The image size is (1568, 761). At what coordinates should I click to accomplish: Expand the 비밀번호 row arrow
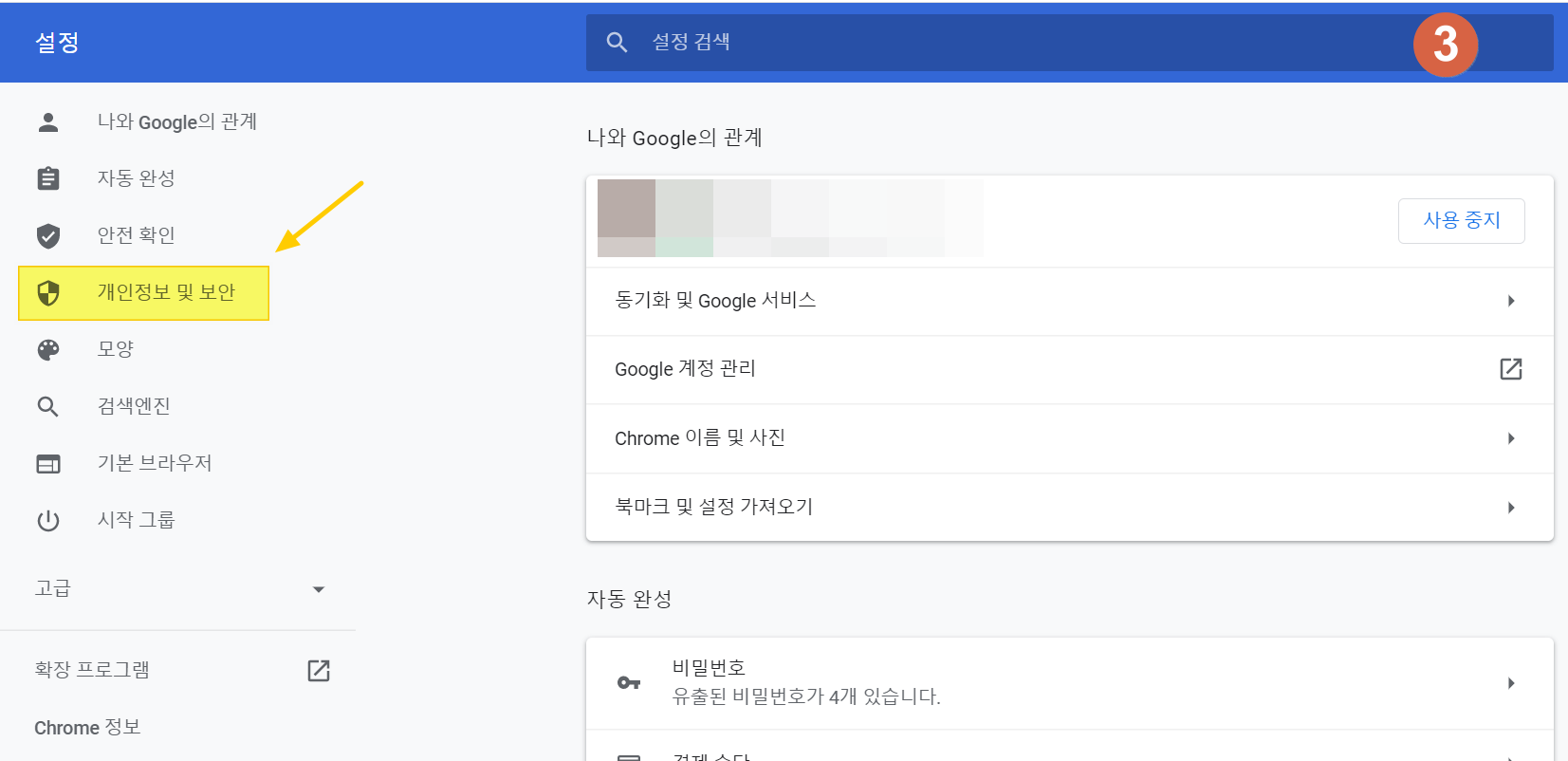coord(1511,683)
